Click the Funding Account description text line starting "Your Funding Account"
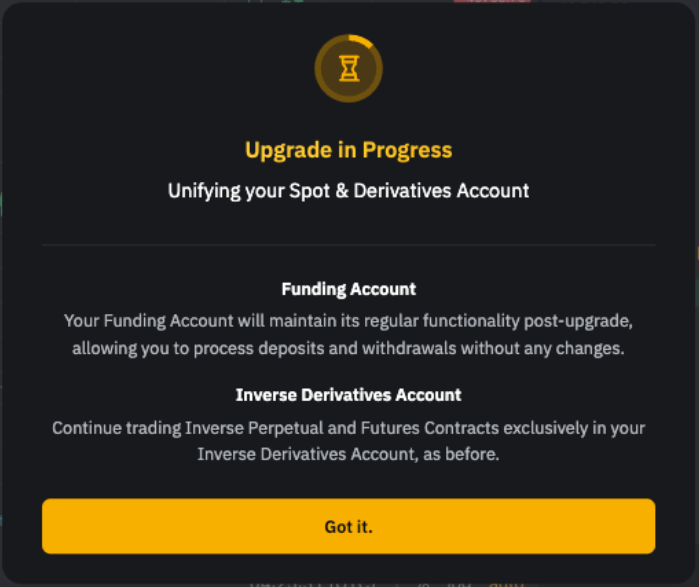Screen dimensions: 699x587 (x=349, y=321)
